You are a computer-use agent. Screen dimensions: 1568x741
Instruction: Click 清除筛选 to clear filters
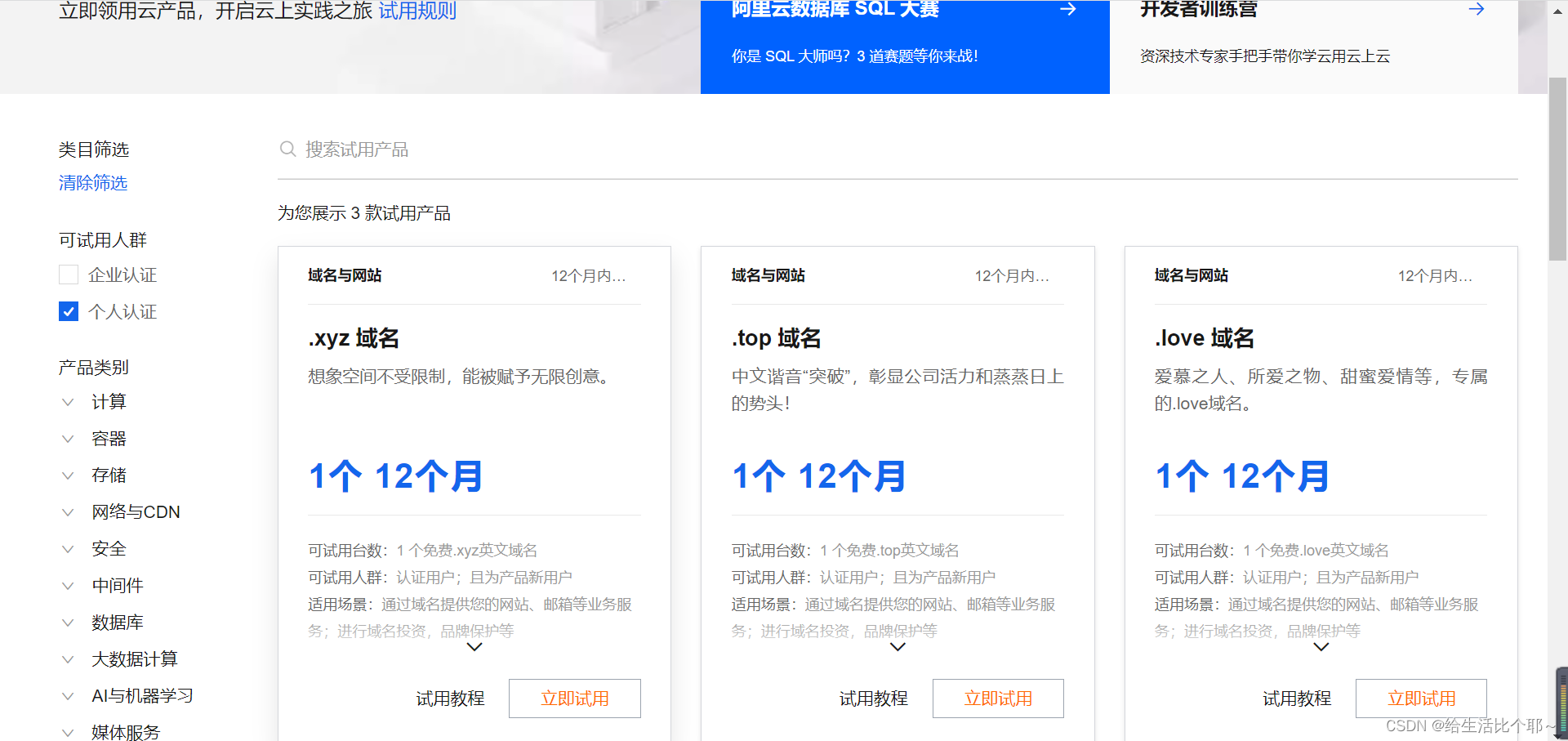(x=93, y=183)
